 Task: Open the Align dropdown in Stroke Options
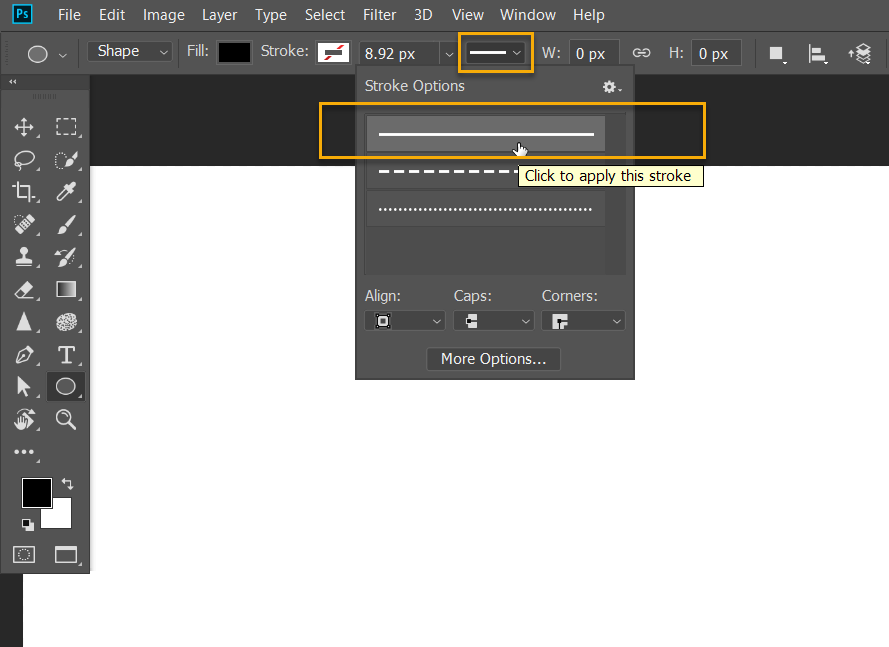tap(404, 320)
